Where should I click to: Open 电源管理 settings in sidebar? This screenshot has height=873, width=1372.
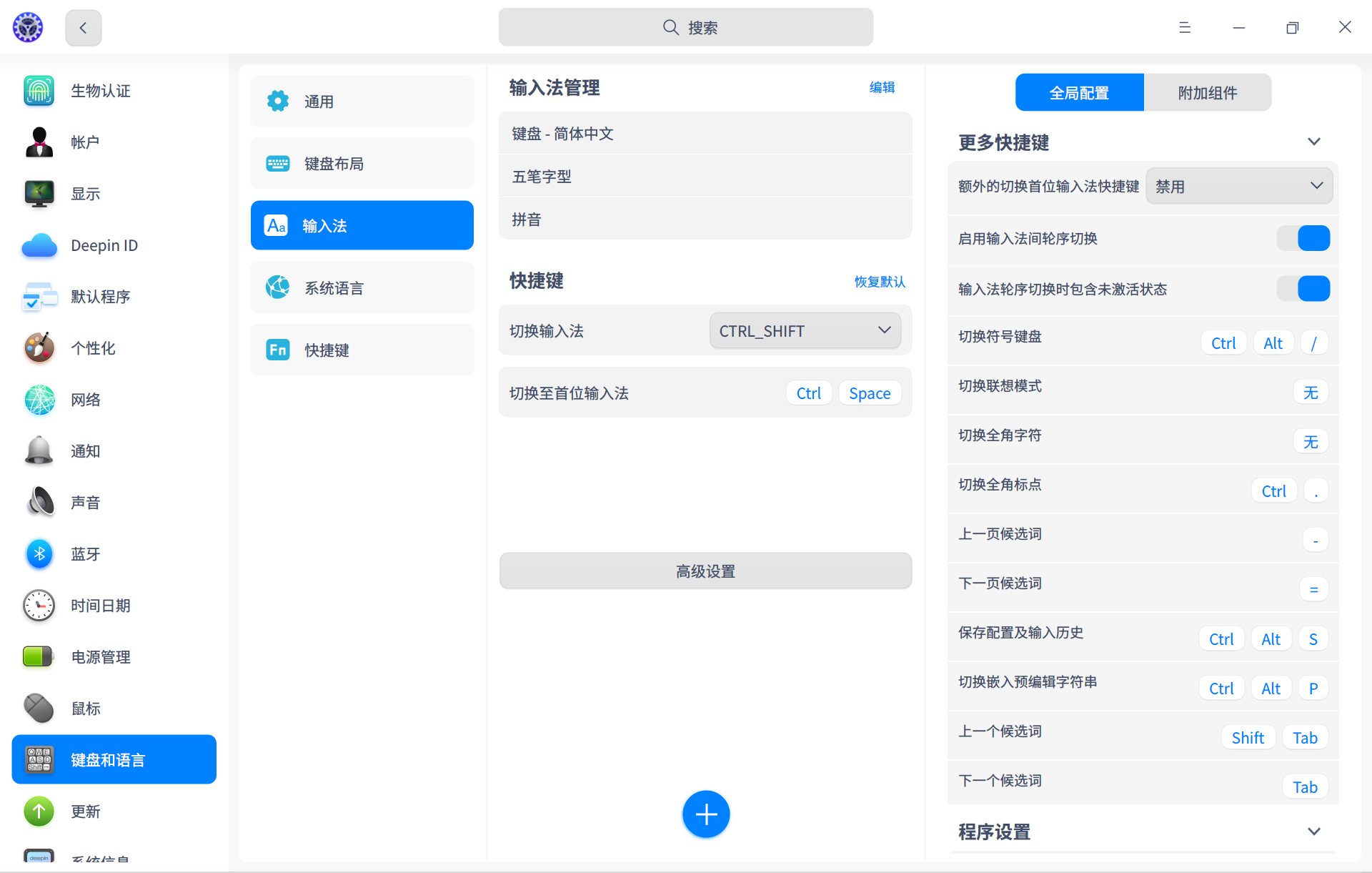(x=101, y=657)
